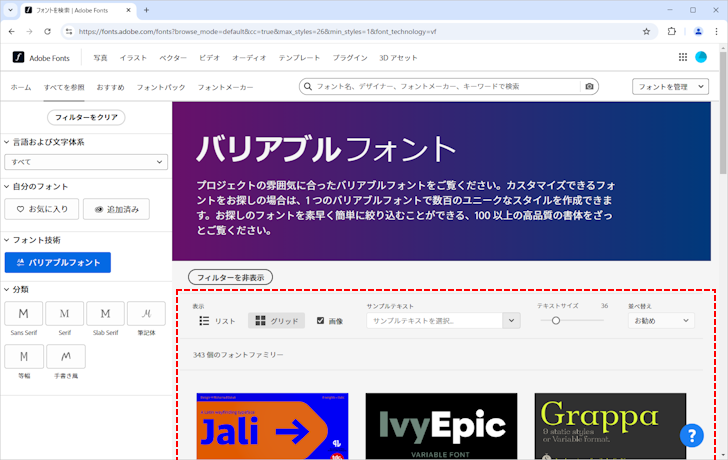
Task: Click the magnifier icon in font search
Action: 307,86
